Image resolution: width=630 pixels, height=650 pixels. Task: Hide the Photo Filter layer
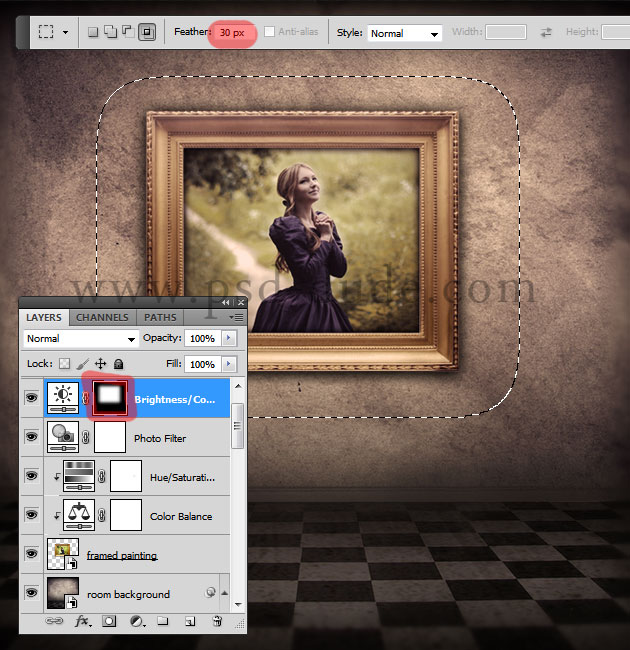coord(31,437)
